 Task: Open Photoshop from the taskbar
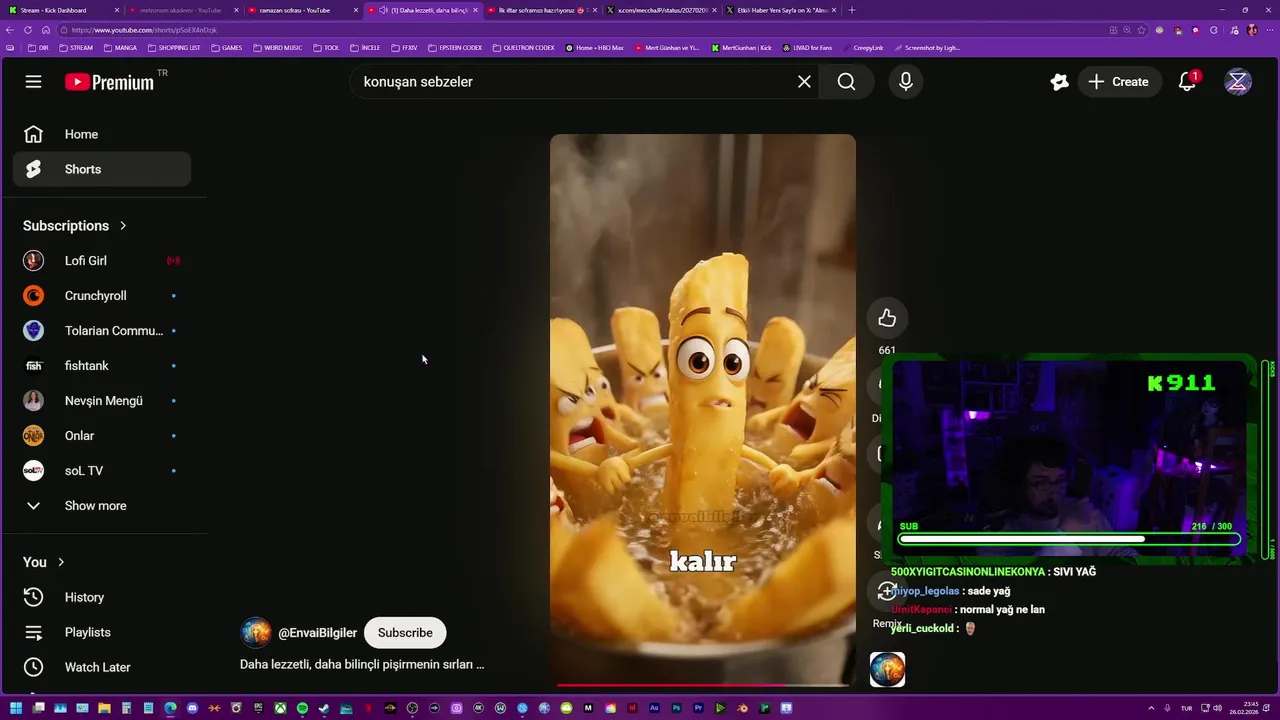(676, 708)
